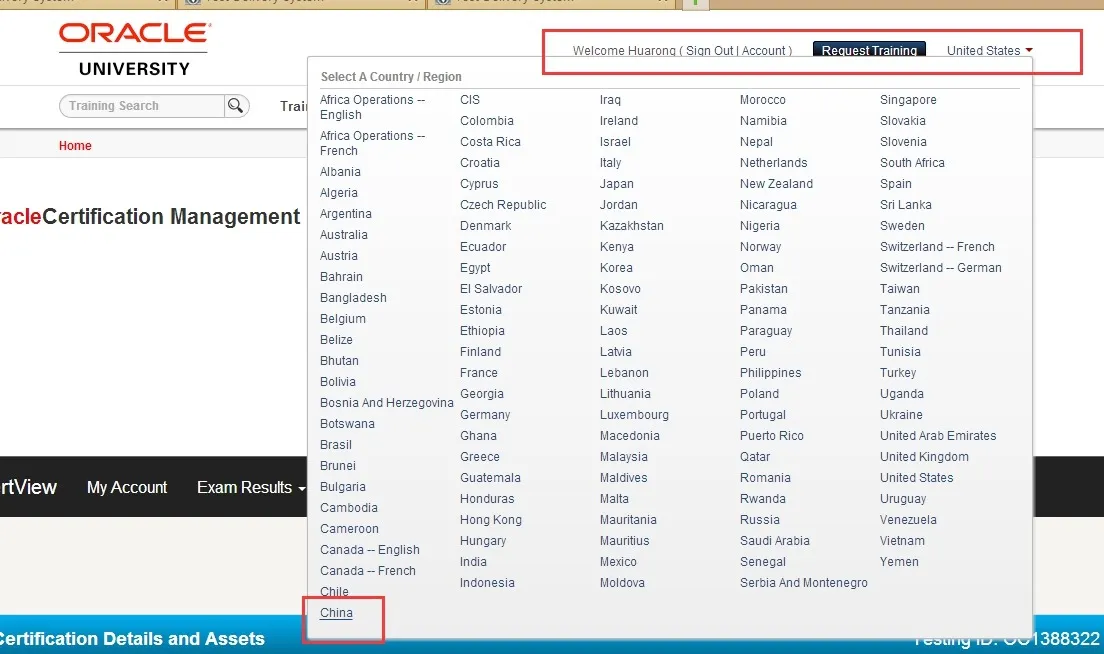This screenshot has height=654, width=1104.
Task: Open My Account in the dark menu bar
Action: [127, 487]
